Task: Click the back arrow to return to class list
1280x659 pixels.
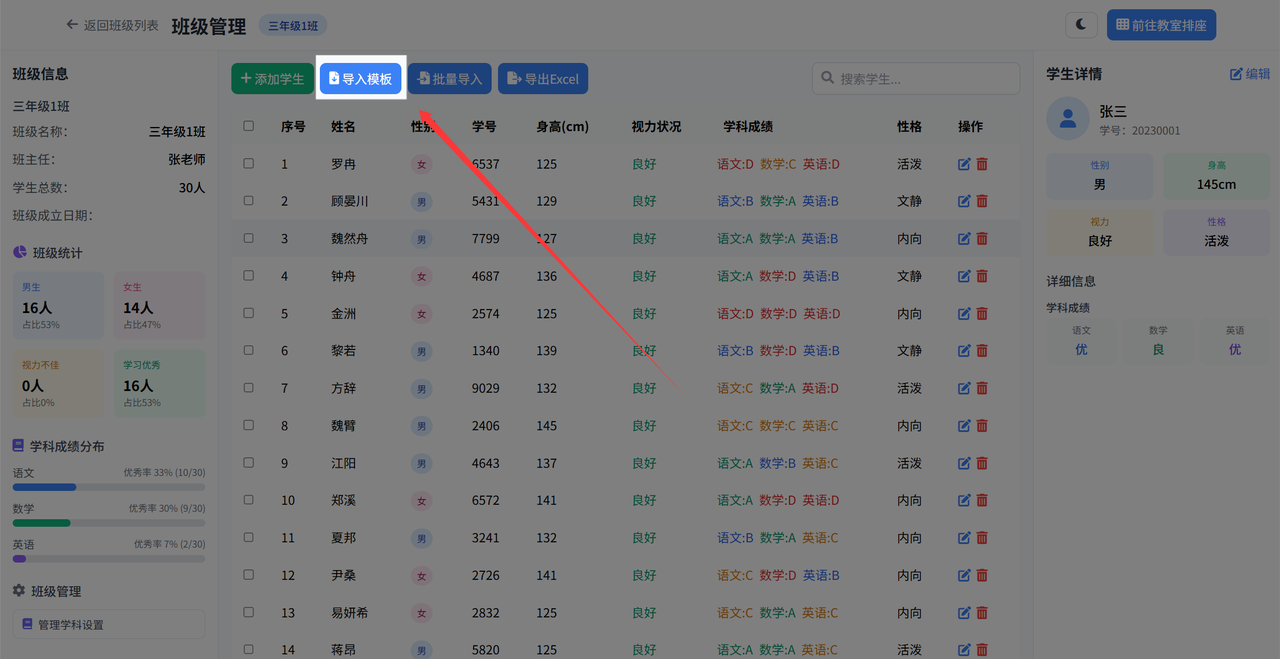Action: 70,26
